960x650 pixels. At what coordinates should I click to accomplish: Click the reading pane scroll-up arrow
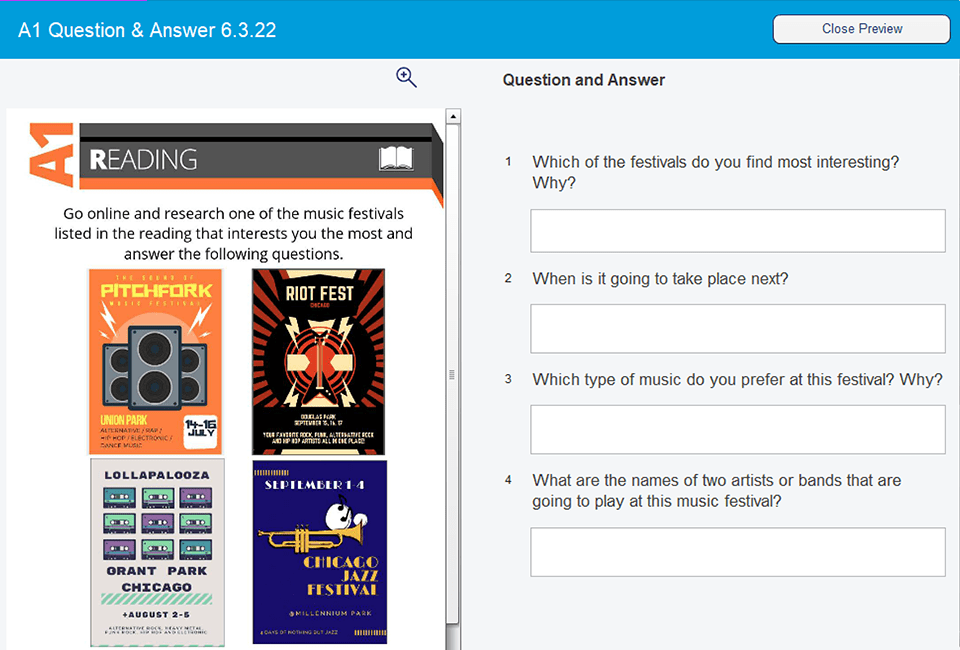pyautogui.click(x=453, y=116)
